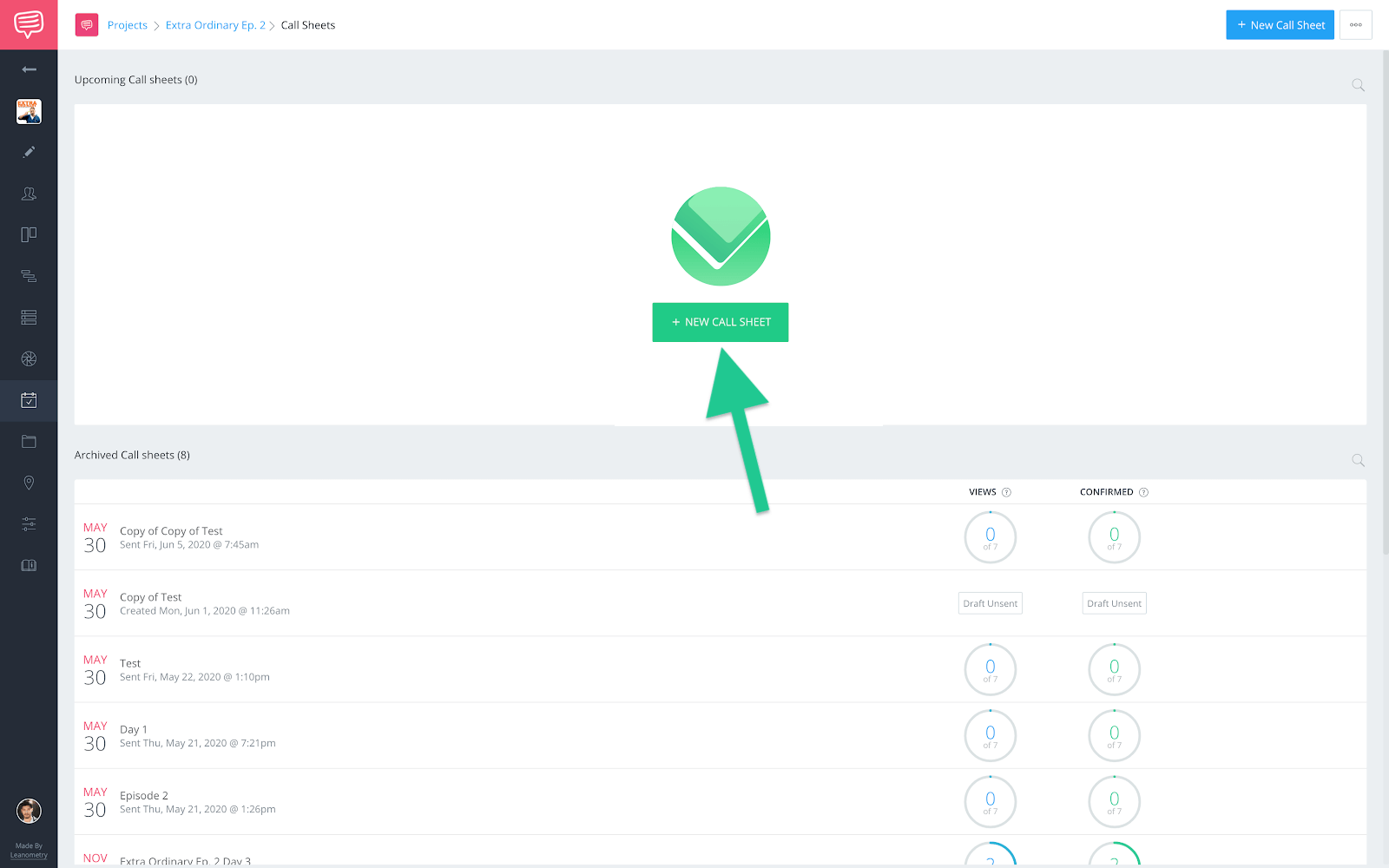Open the user profile avatar at sidebar bottom
The height and width of the screenshot is (868, 1389).
pos(29,811)
